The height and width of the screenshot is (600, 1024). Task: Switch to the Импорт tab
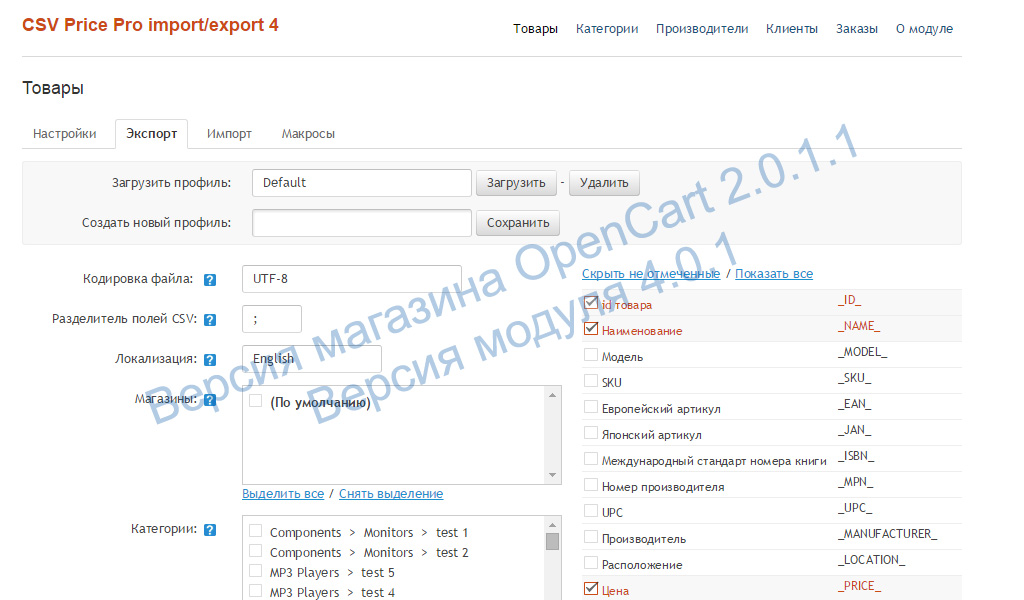point(229,134)
